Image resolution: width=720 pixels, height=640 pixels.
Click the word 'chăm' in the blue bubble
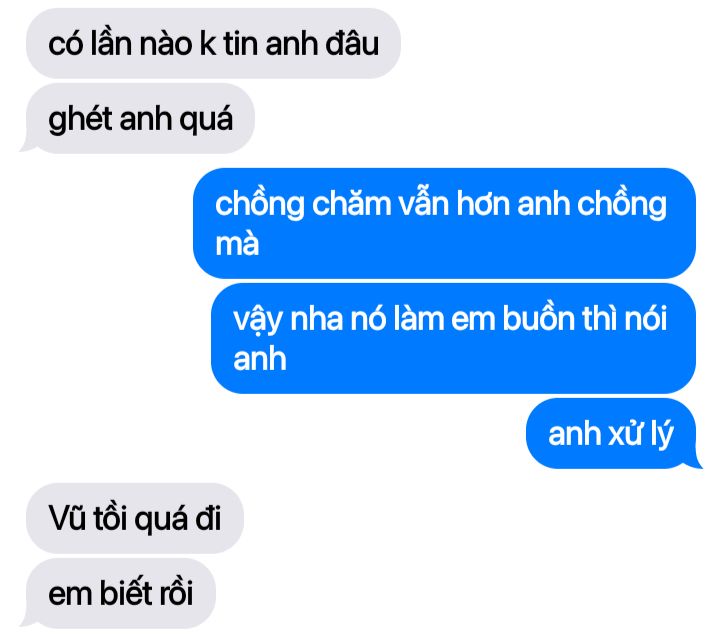pyautogui.click(x=351, y=204)
